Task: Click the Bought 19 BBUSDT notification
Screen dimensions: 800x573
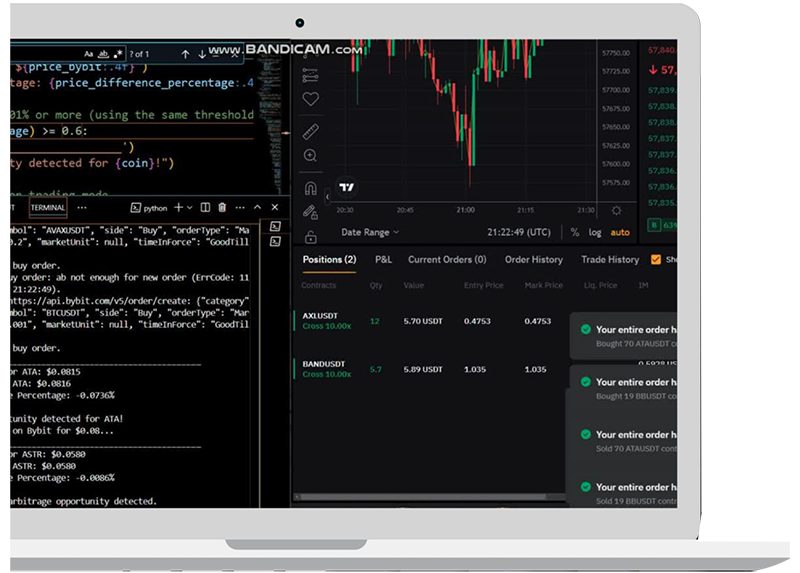Action: click(x=623, y=389)
